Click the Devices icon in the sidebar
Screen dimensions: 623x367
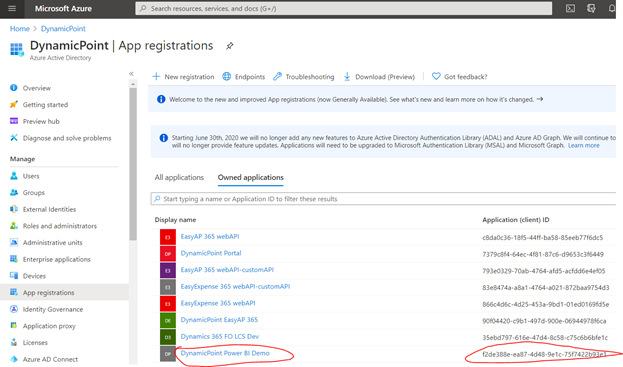coord(14,275)
